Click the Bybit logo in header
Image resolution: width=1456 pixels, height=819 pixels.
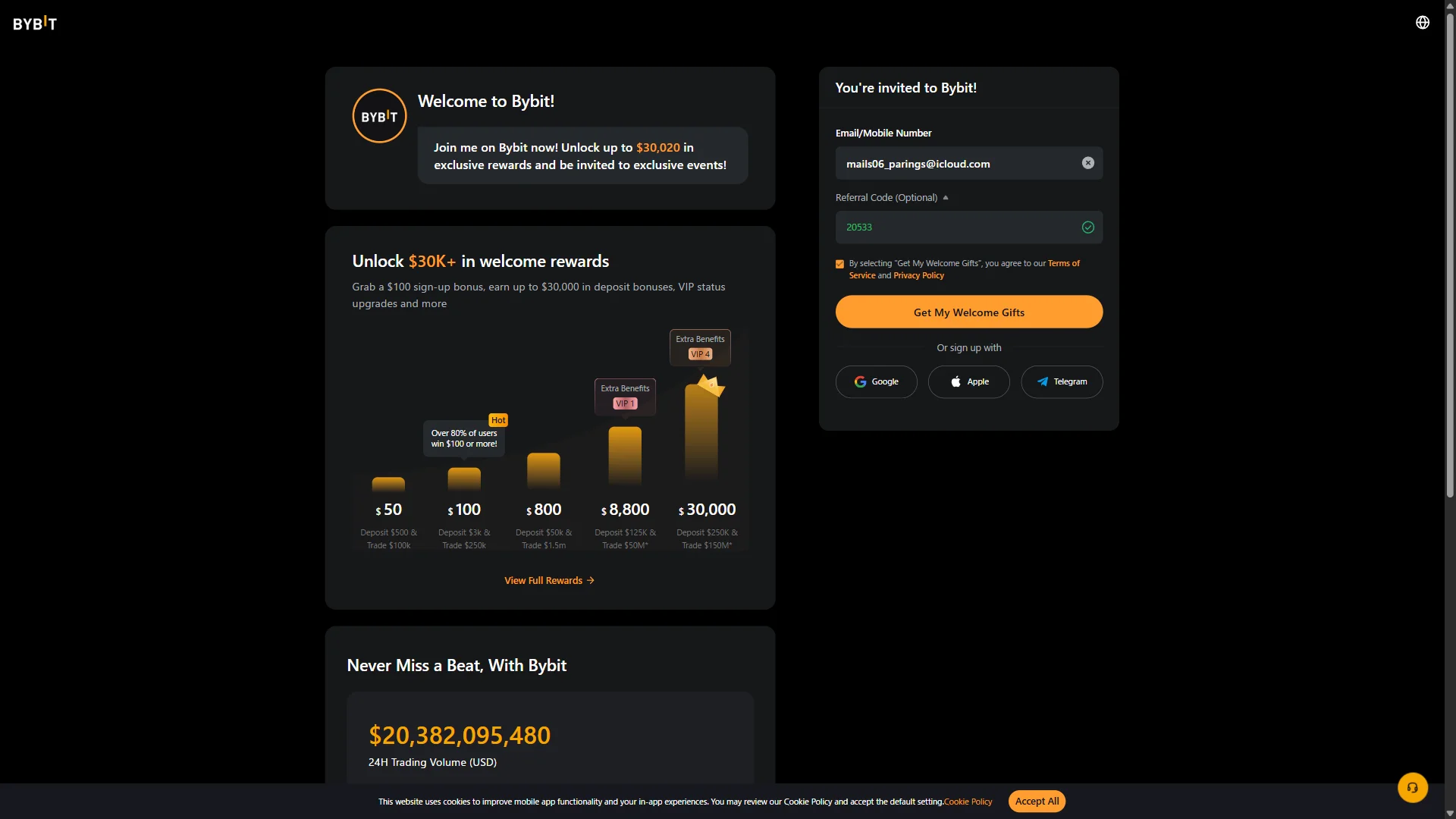(x=35, y=24)
